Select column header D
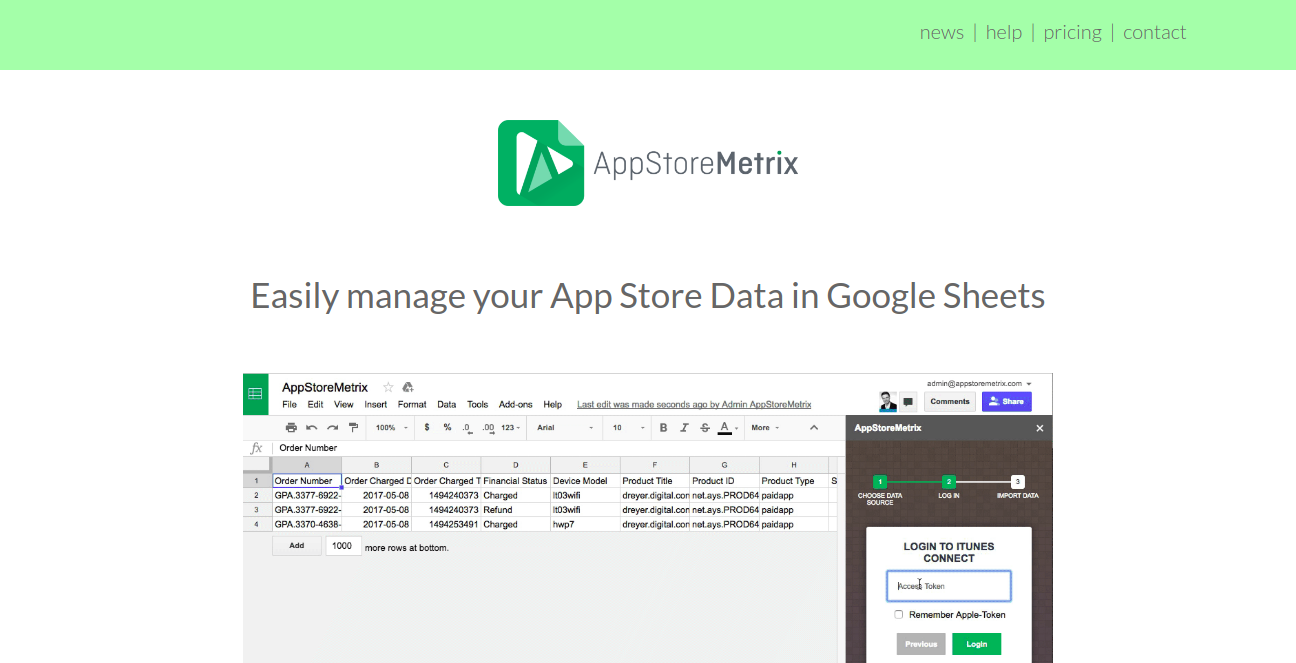1296x663 pixels. [516, 465]
